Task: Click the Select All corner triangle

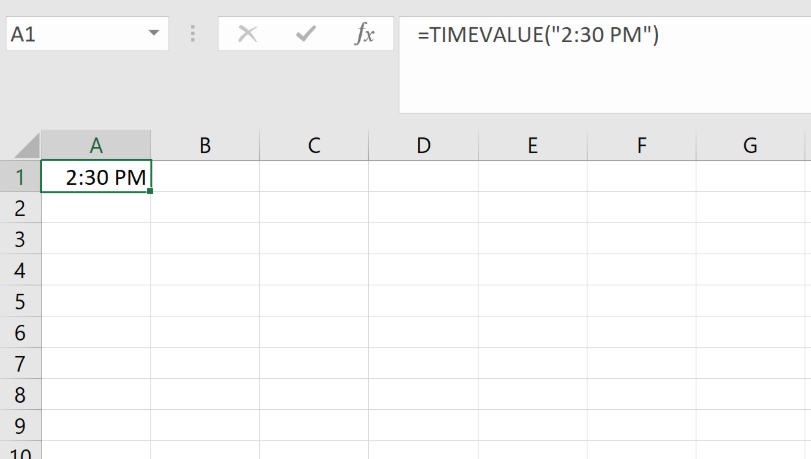Action: (24, 145)
